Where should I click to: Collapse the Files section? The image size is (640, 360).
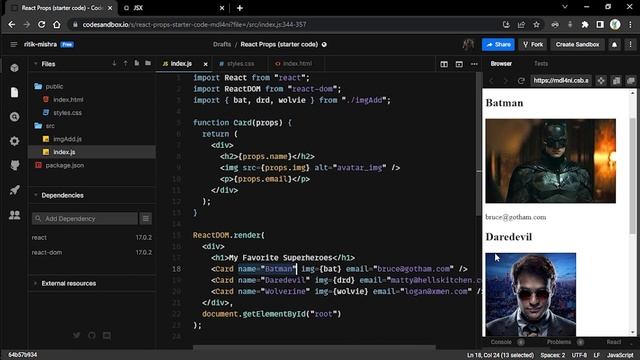coord(36,64)
